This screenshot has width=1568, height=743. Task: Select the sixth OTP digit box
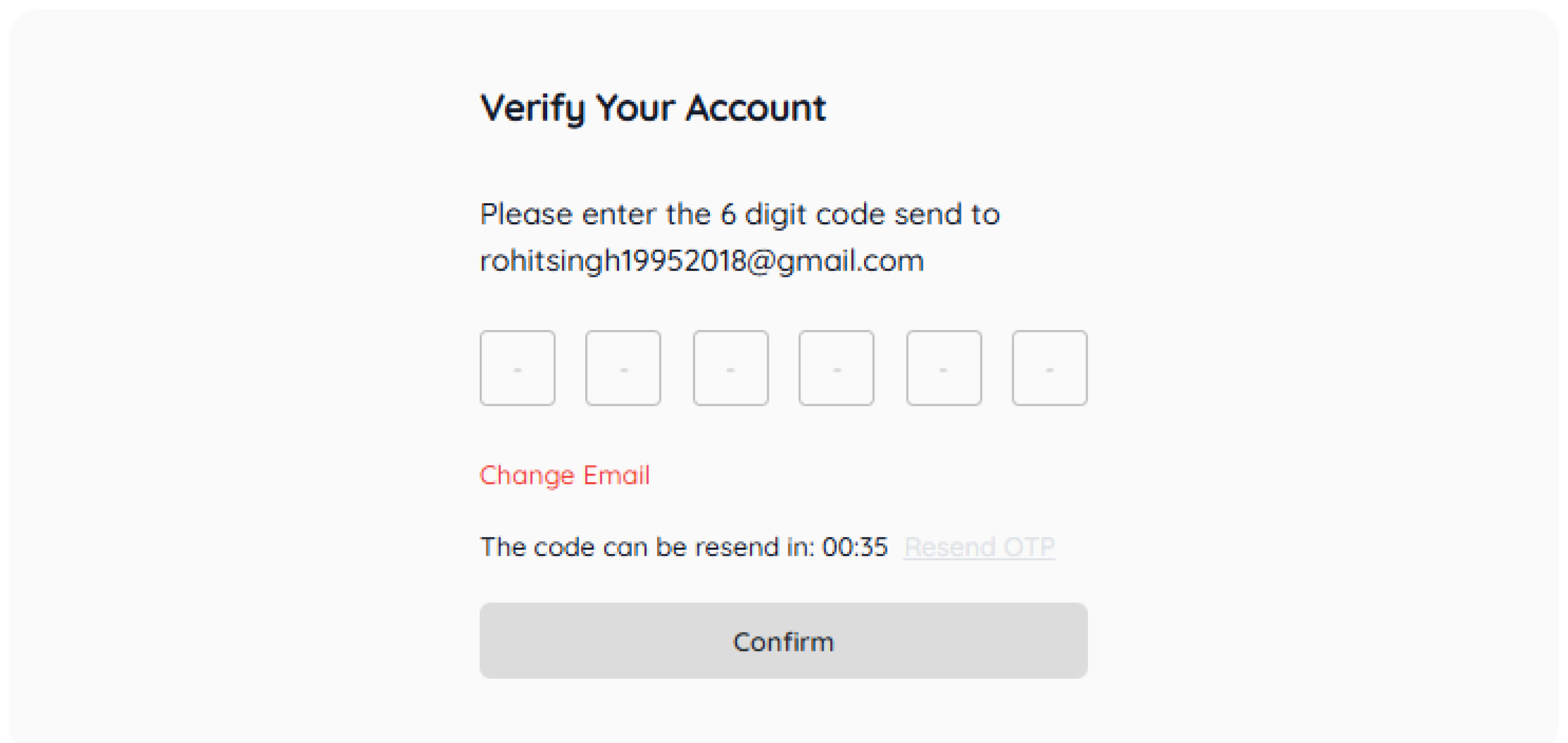point(1049,368)
